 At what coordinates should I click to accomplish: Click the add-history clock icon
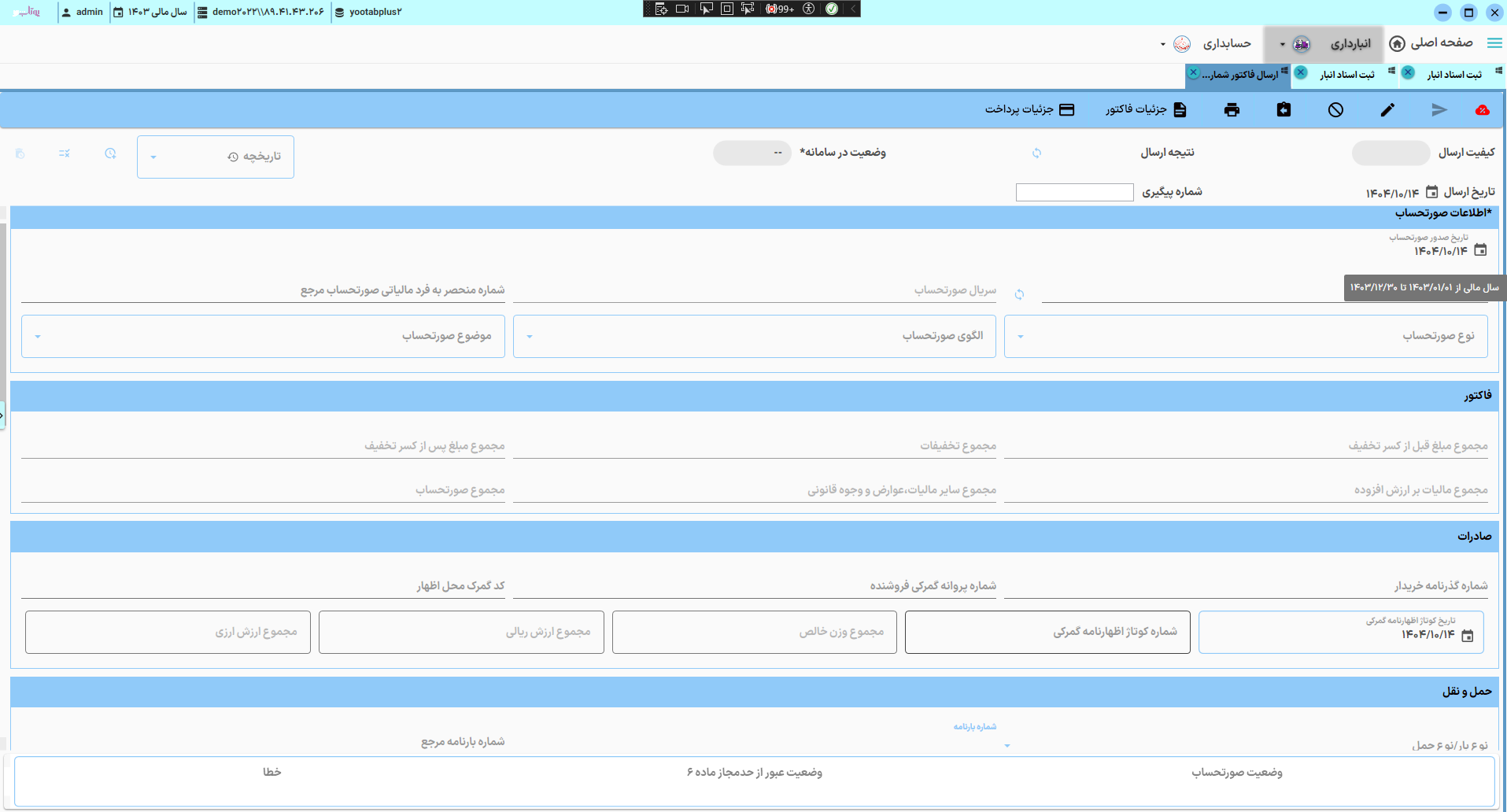pos(110,153)
